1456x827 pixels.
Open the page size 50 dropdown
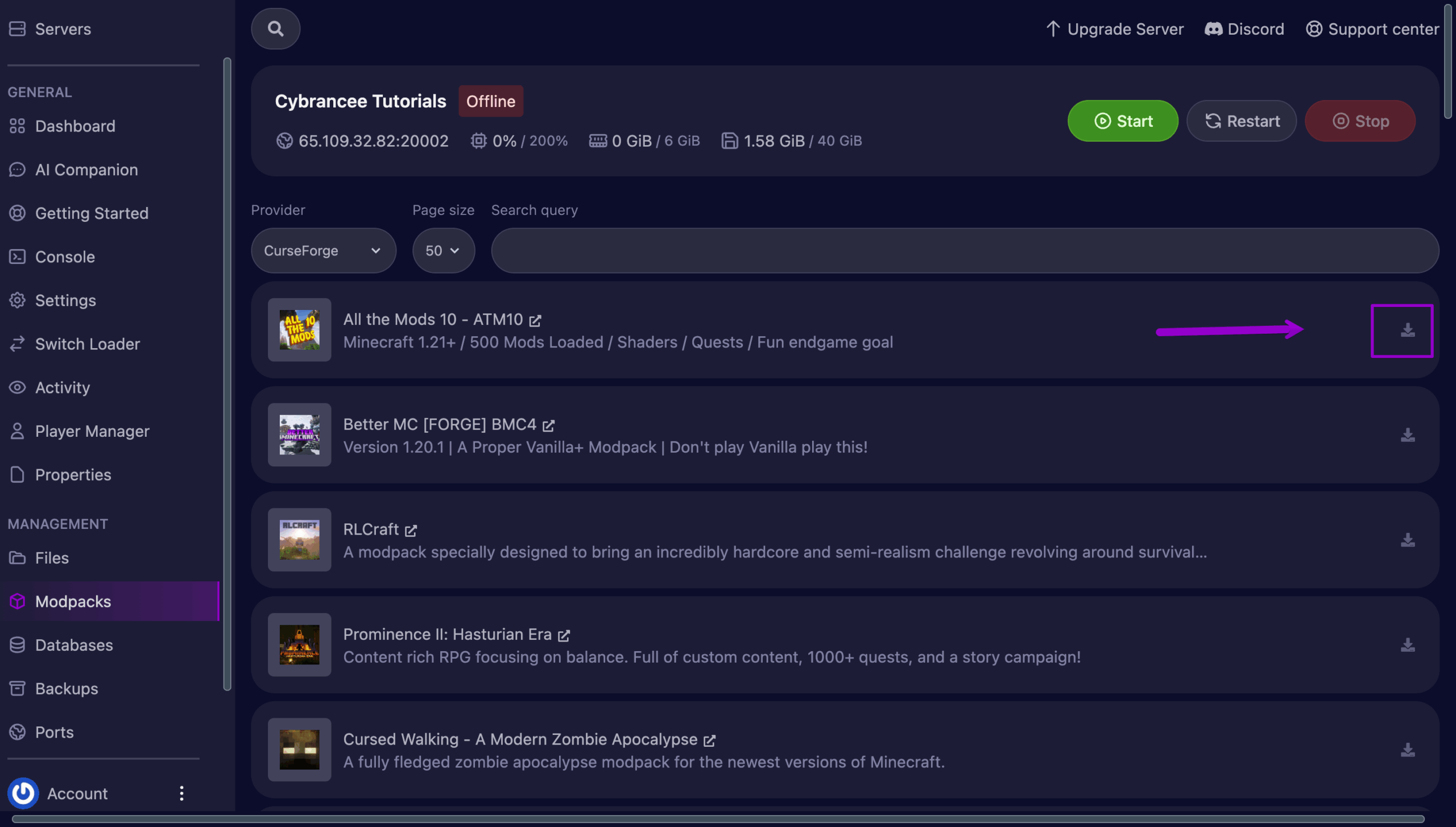click(443, 251)
